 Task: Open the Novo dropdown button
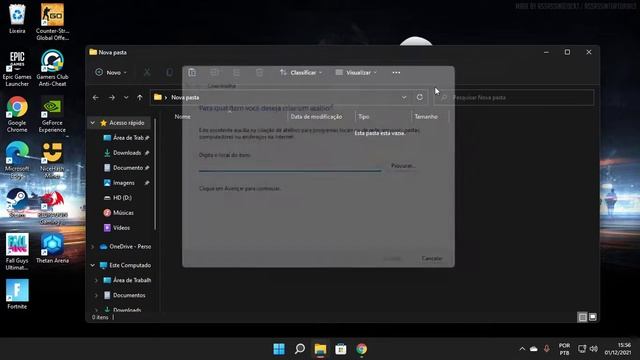pyautogui.click(x=111, y=73)
